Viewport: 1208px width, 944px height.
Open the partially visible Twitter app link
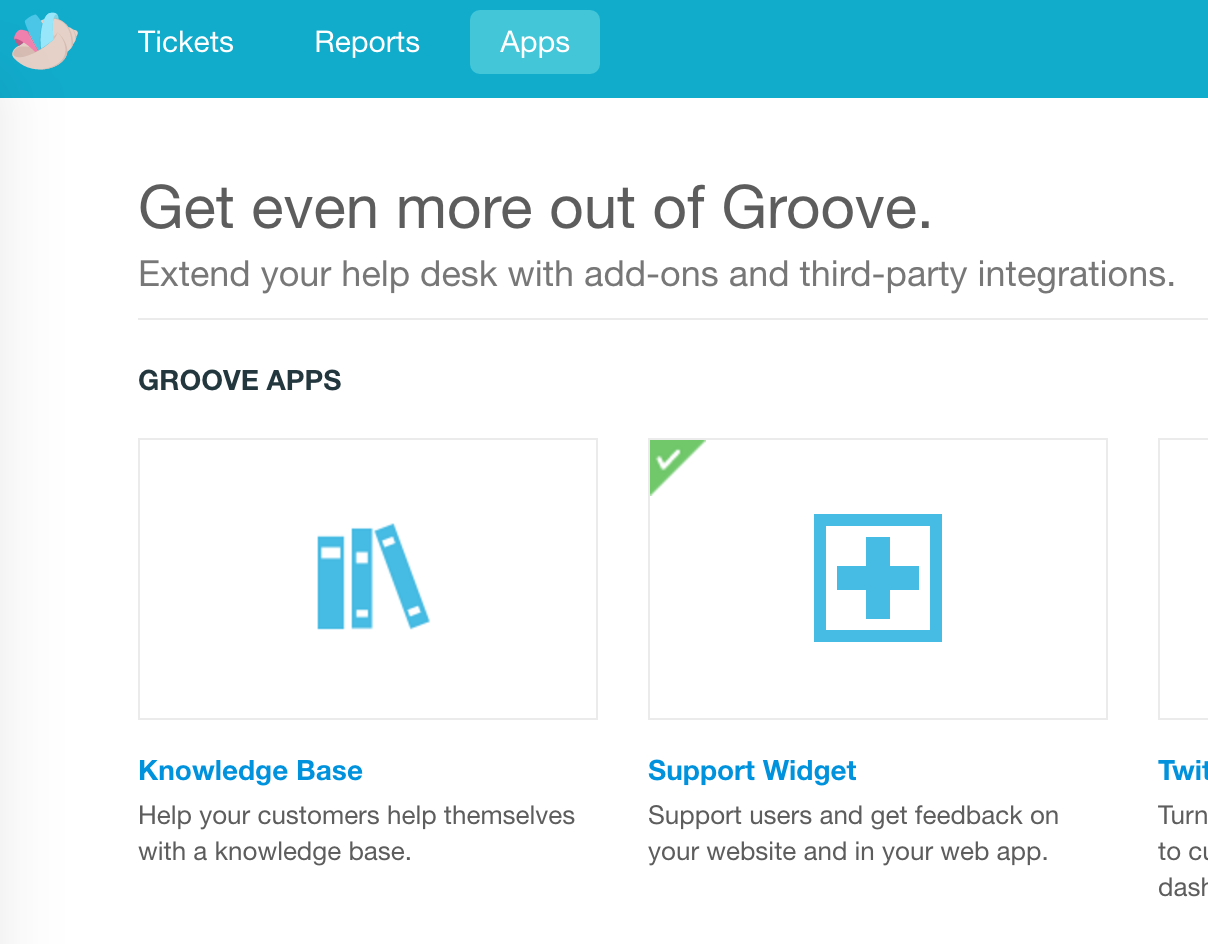[x=1183, y=771]
